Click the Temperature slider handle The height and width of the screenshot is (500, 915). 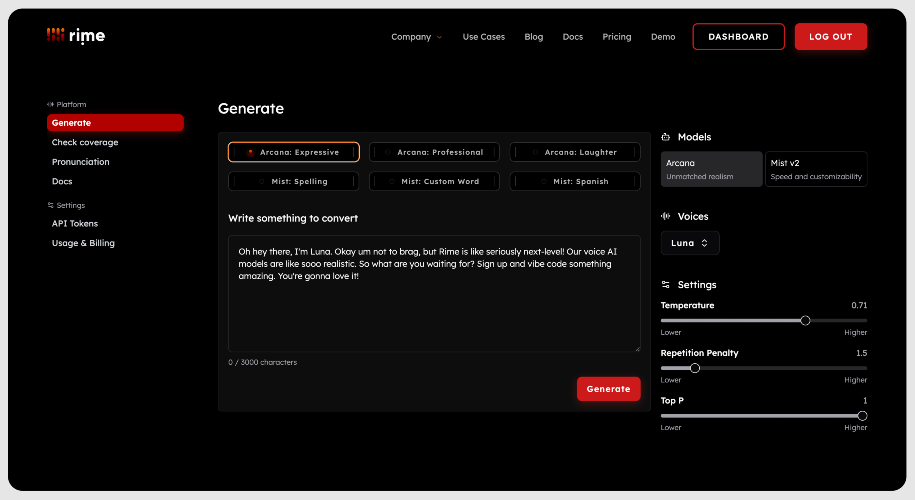[805, 320]
